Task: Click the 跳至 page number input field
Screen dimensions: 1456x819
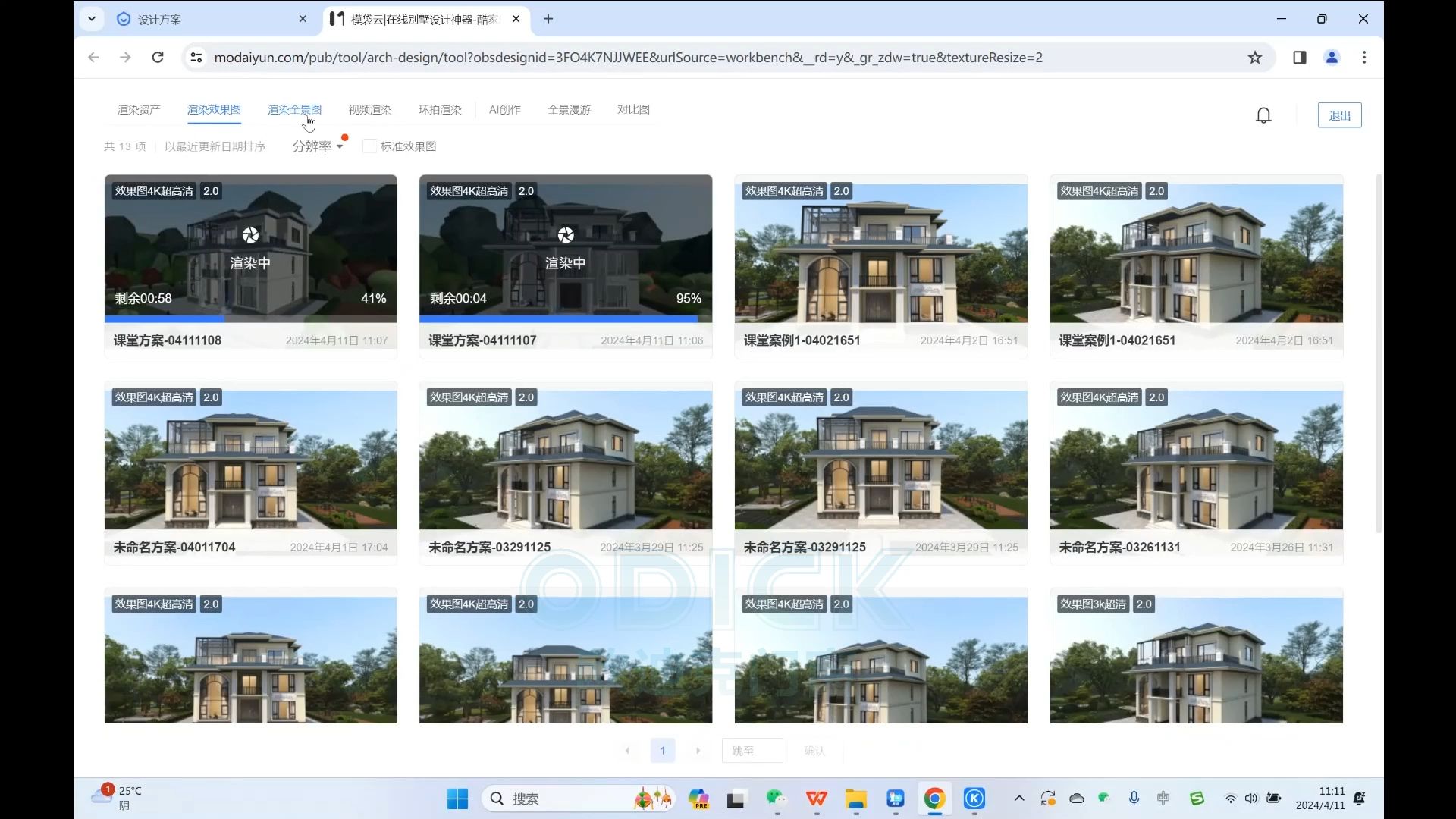Action: pyautogui.click(x=752, y=751)
